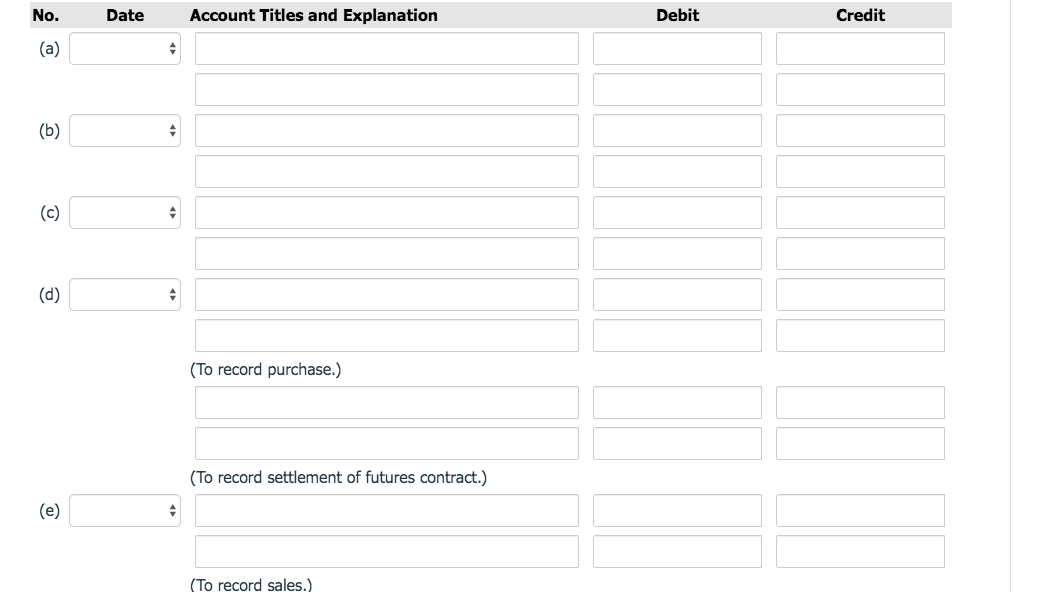Click second credit field of entry (a)
This screenshot has width=1048, height=592.
pos(860,90)
